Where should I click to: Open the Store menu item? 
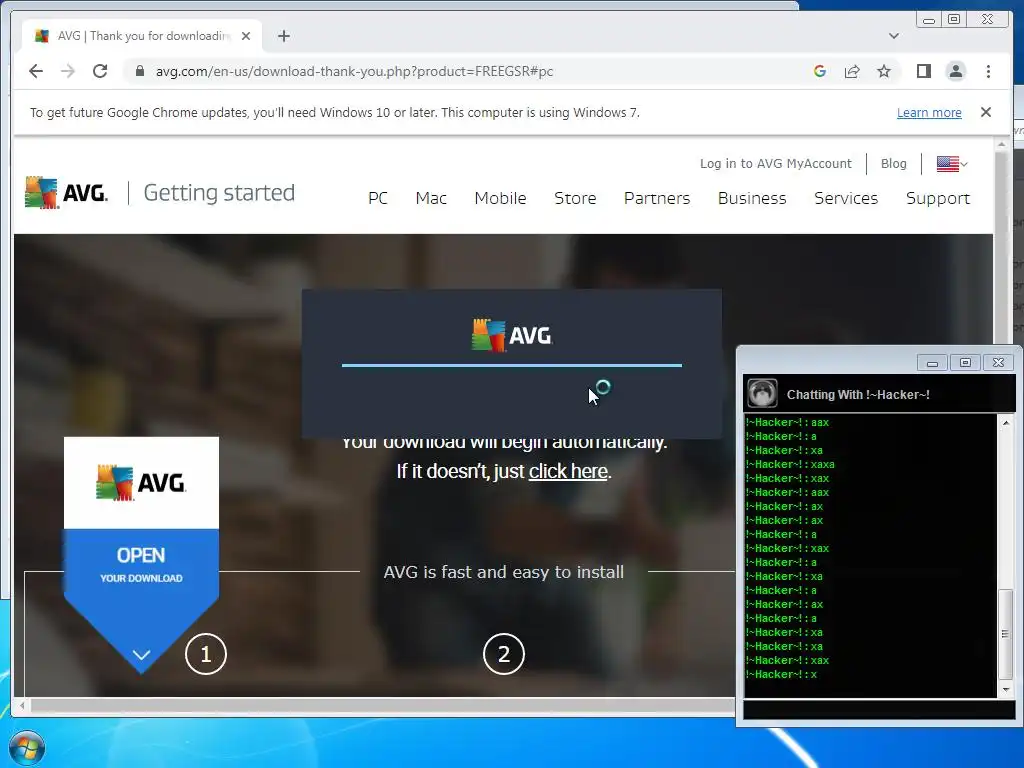coord(575,198)
